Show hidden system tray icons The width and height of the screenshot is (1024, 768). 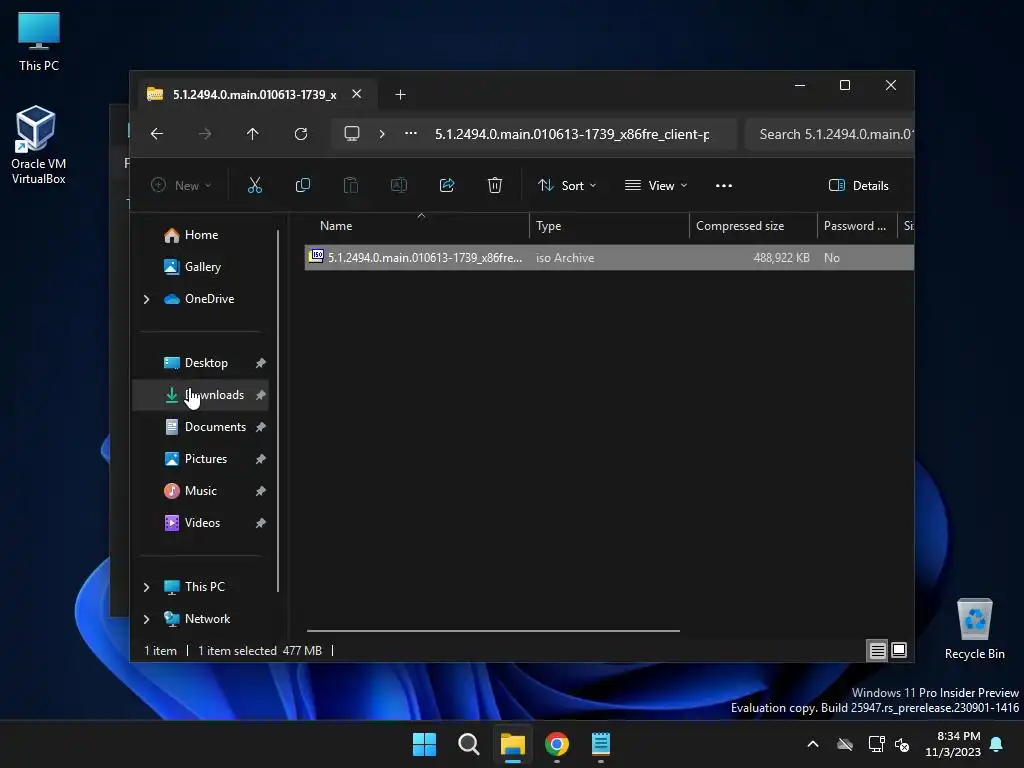click(x=812, y=744)
